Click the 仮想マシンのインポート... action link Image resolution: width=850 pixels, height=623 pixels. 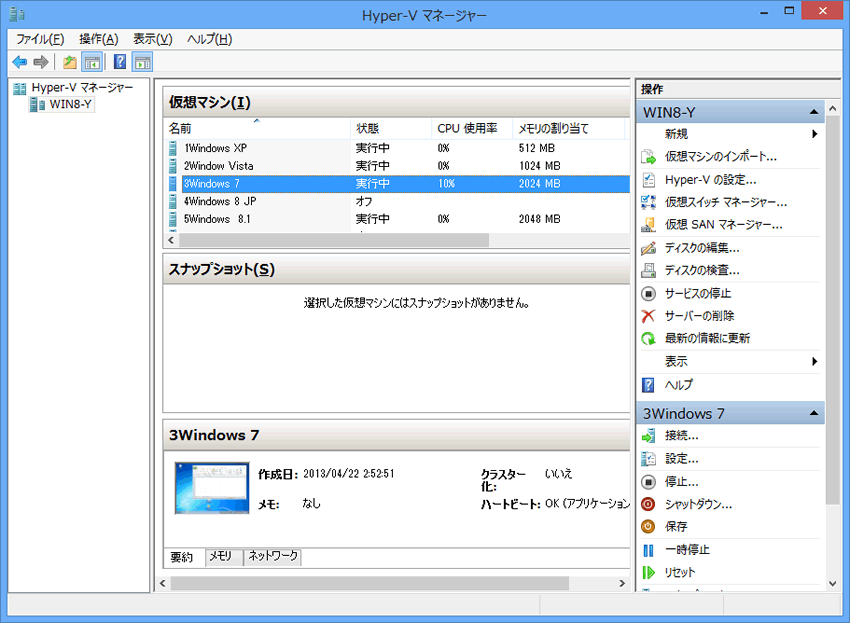click(x=720, y=157)
